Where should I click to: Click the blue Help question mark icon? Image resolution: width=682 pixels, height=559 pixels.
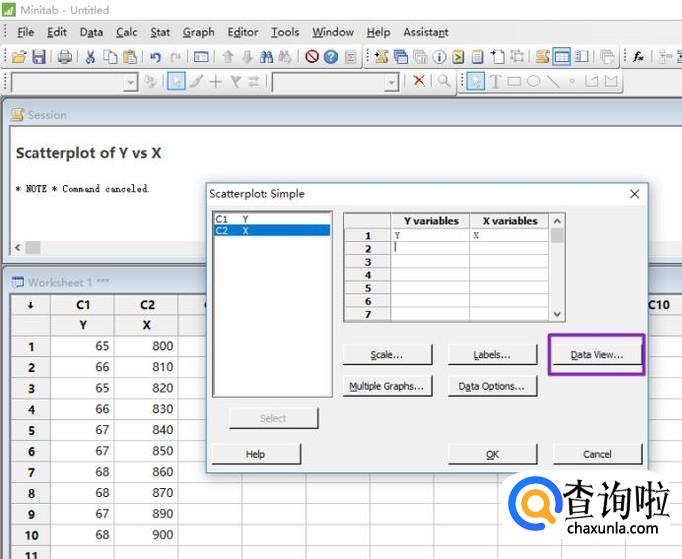[331, 57]
